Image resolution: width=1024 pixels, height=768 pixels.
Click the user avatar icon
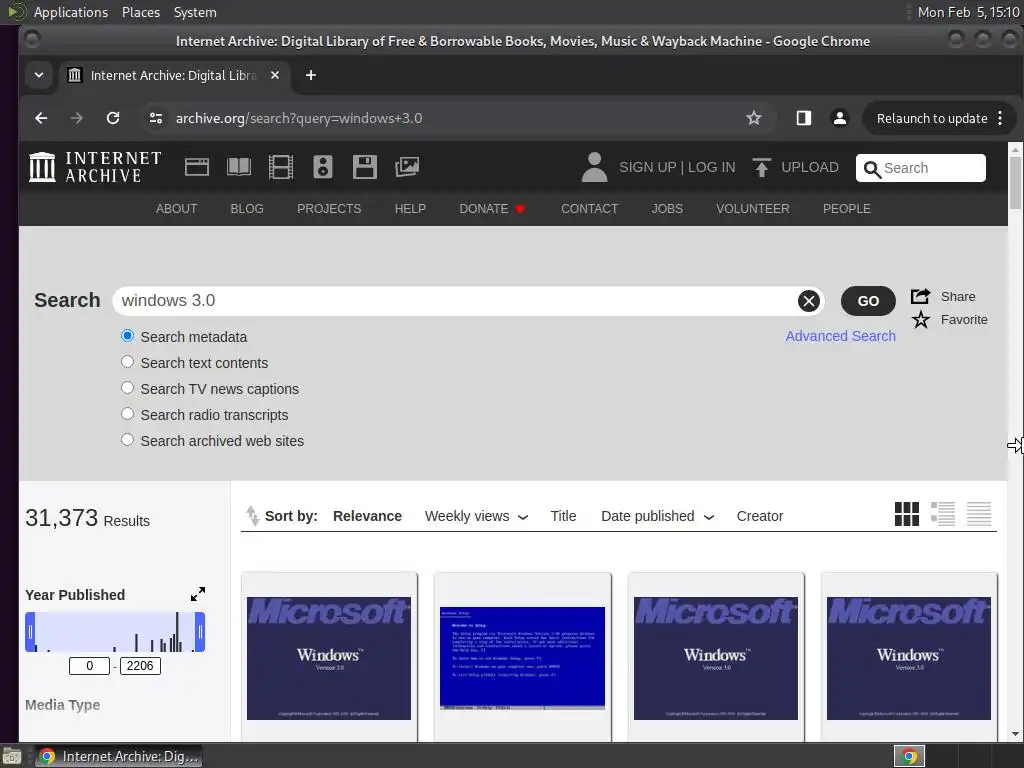(594, 167)
